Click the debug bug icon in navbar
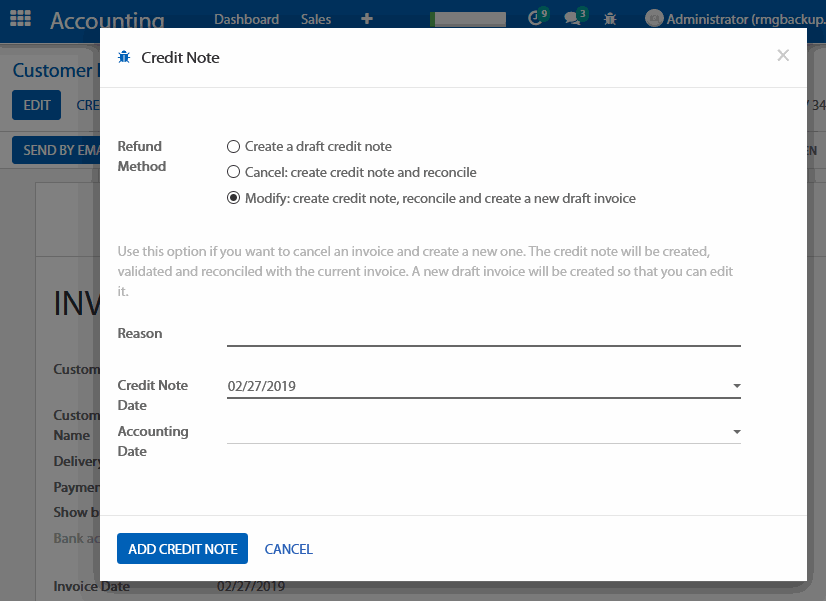This screenshot has height=601, width=826. (610, 19)
